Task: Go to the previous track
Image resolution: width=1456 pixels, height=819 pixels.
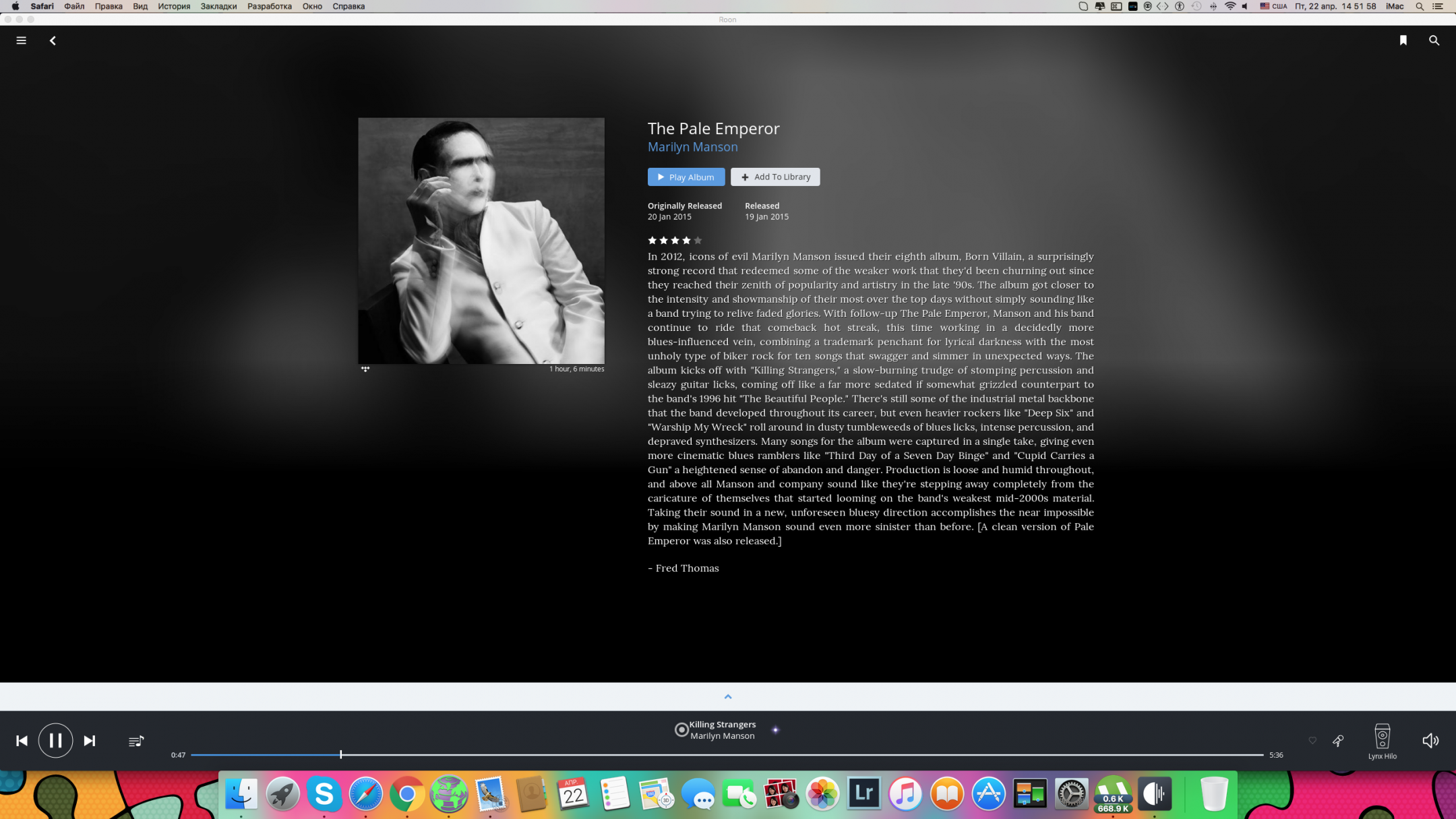Action: [22, 741]
